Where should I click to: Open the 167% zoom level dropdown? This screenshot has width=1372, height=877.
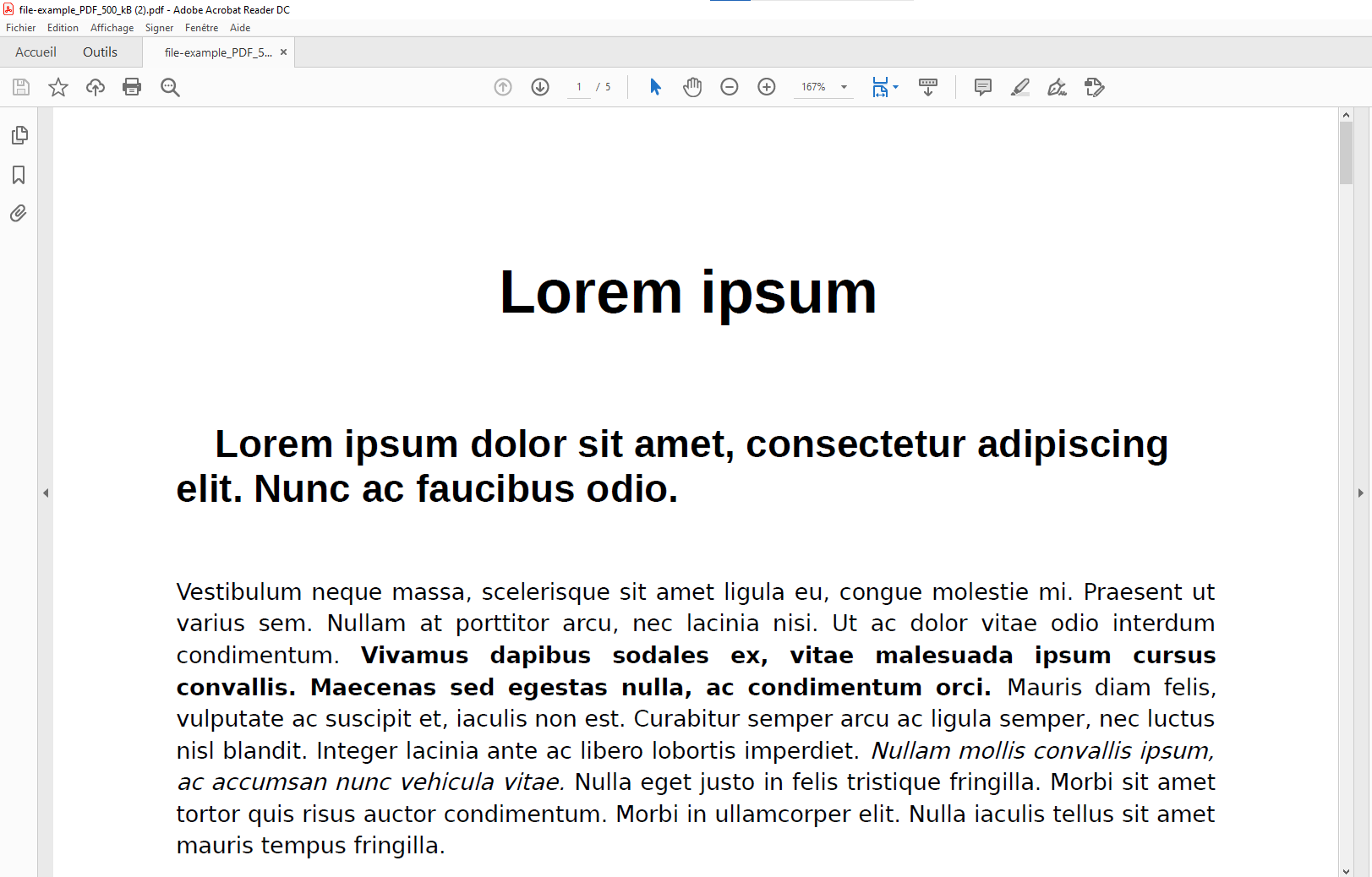pos(844,87)
